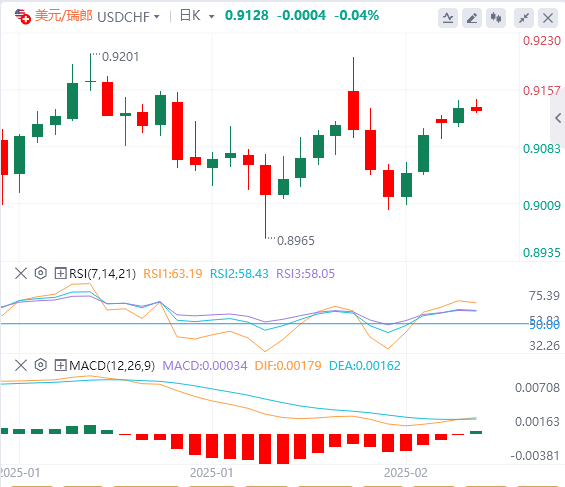
Task: Switch chart type with candlestick icon
Action: coord(496,18)
